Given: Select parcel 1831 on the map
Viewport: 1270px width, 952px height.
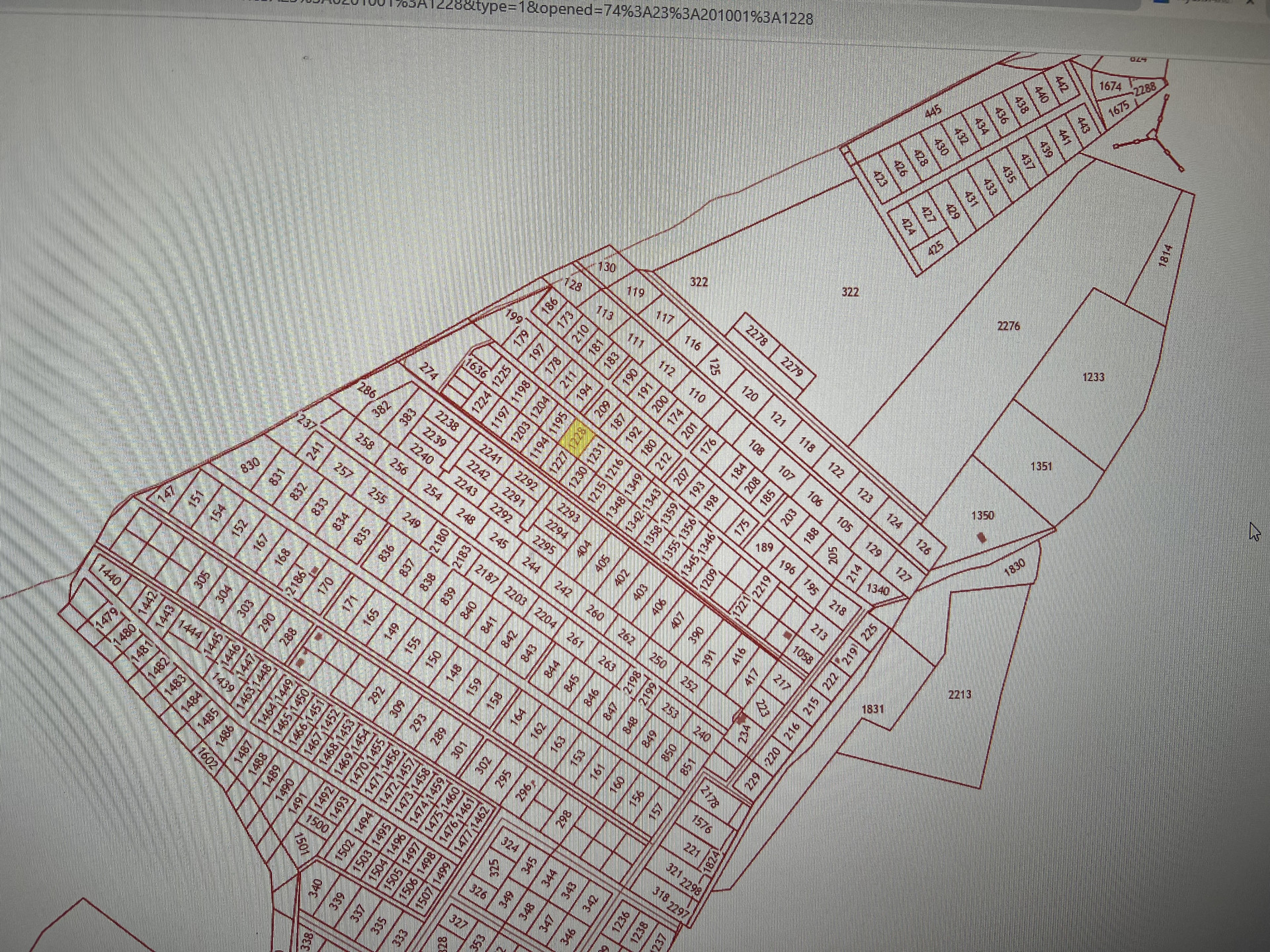Looking at the screenshot, I should click(872, 709).
